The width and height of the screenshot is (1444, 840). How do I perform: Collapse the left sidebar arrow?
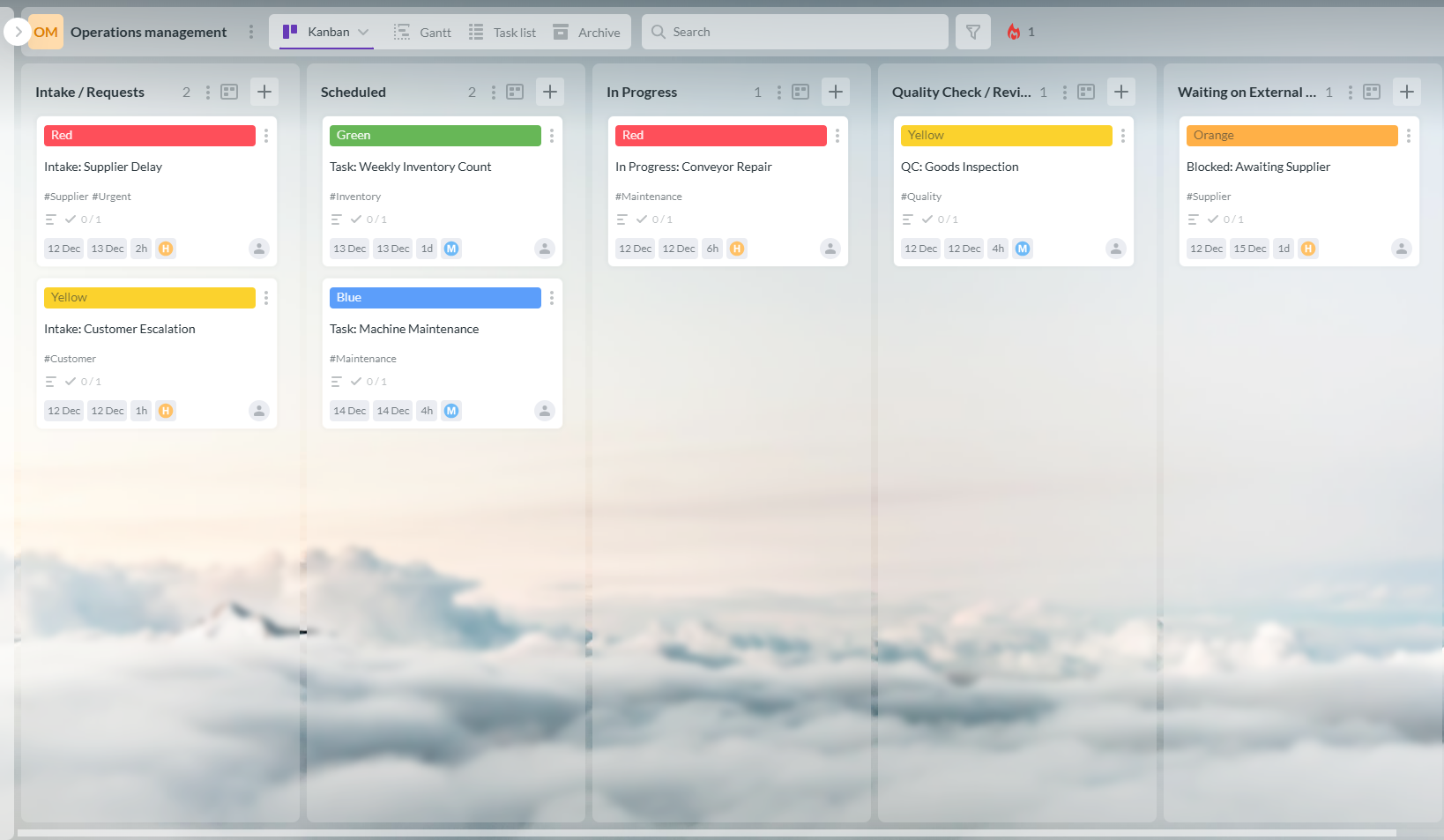click(x=17, y=31)
